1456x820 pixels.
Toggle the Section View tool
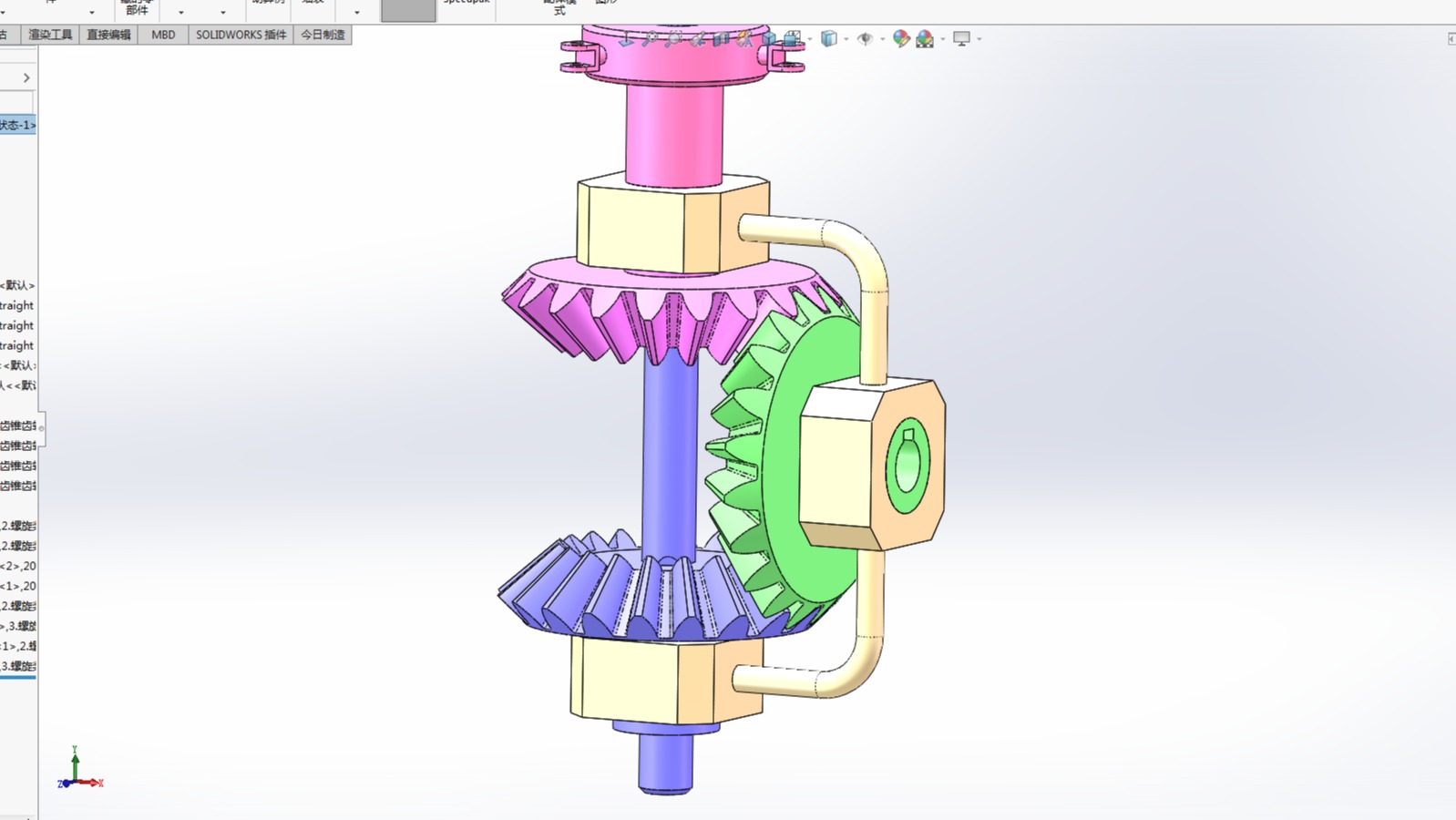[721, 39]
